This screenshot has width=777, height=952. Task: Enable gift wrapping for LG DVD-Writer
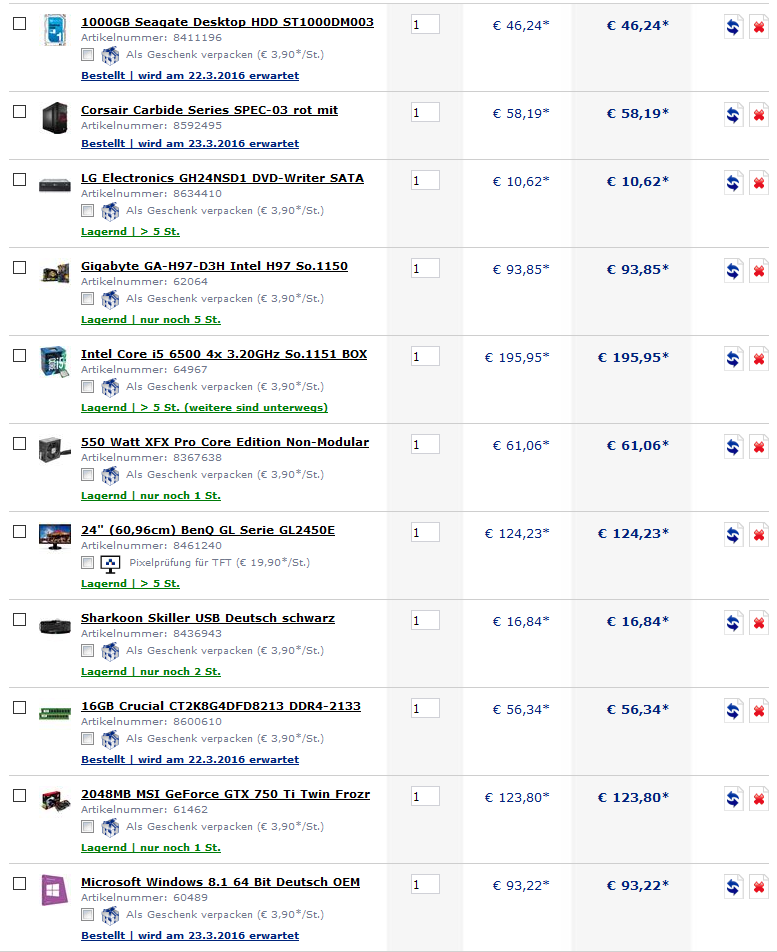click(x=88, y=211)
